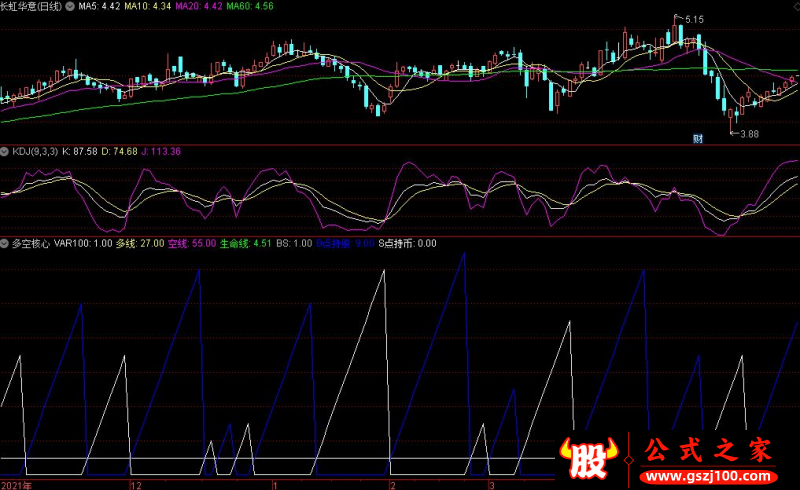Click the 公式之家 watermark text
The width and height of the screenshot is (800, 490).
point(708,450)
